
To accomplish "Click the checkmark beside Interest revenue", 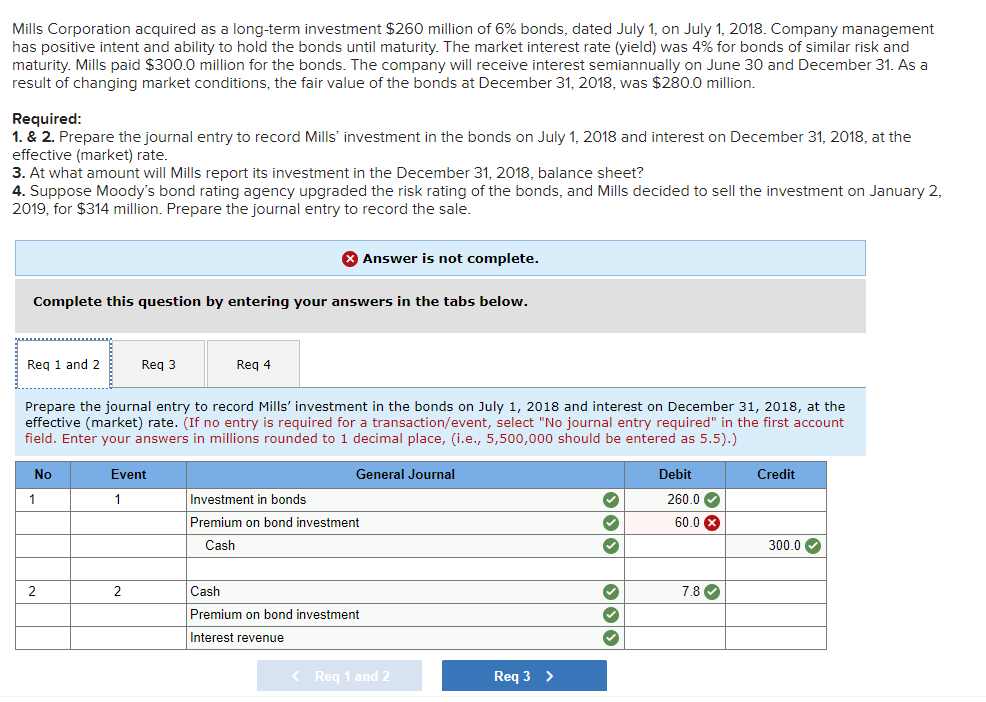I will click(608, 637).
